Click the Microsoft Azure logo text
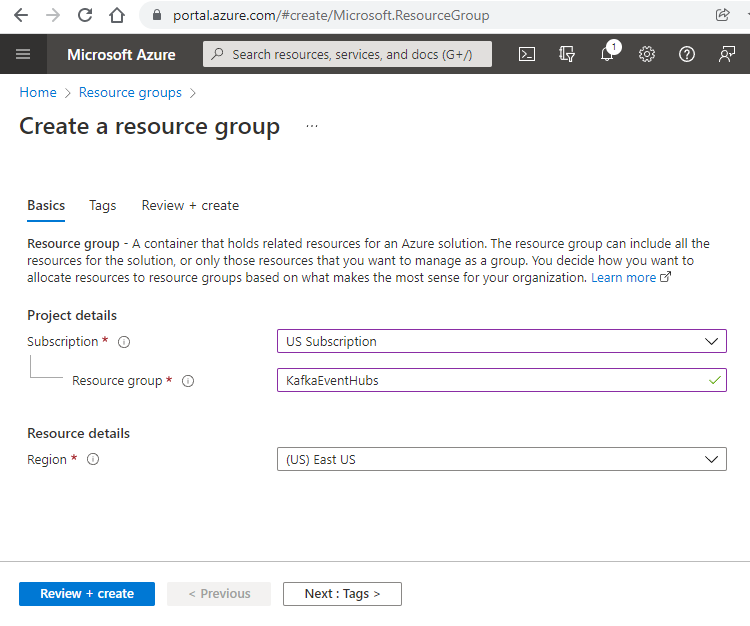750x626 pixels. click(x=121, y=55)
